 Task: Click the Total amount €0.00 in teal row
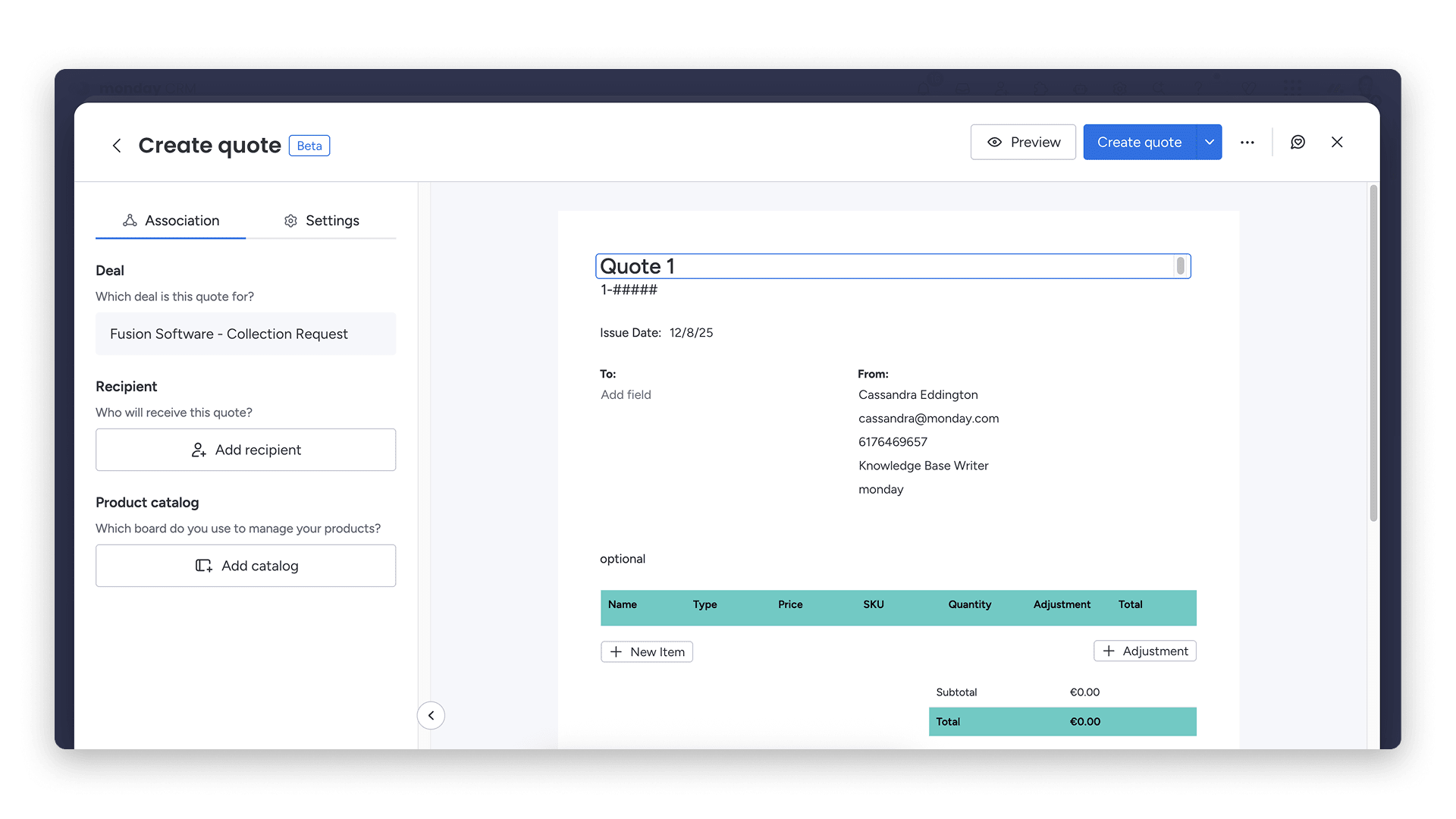pos(1085,722)
